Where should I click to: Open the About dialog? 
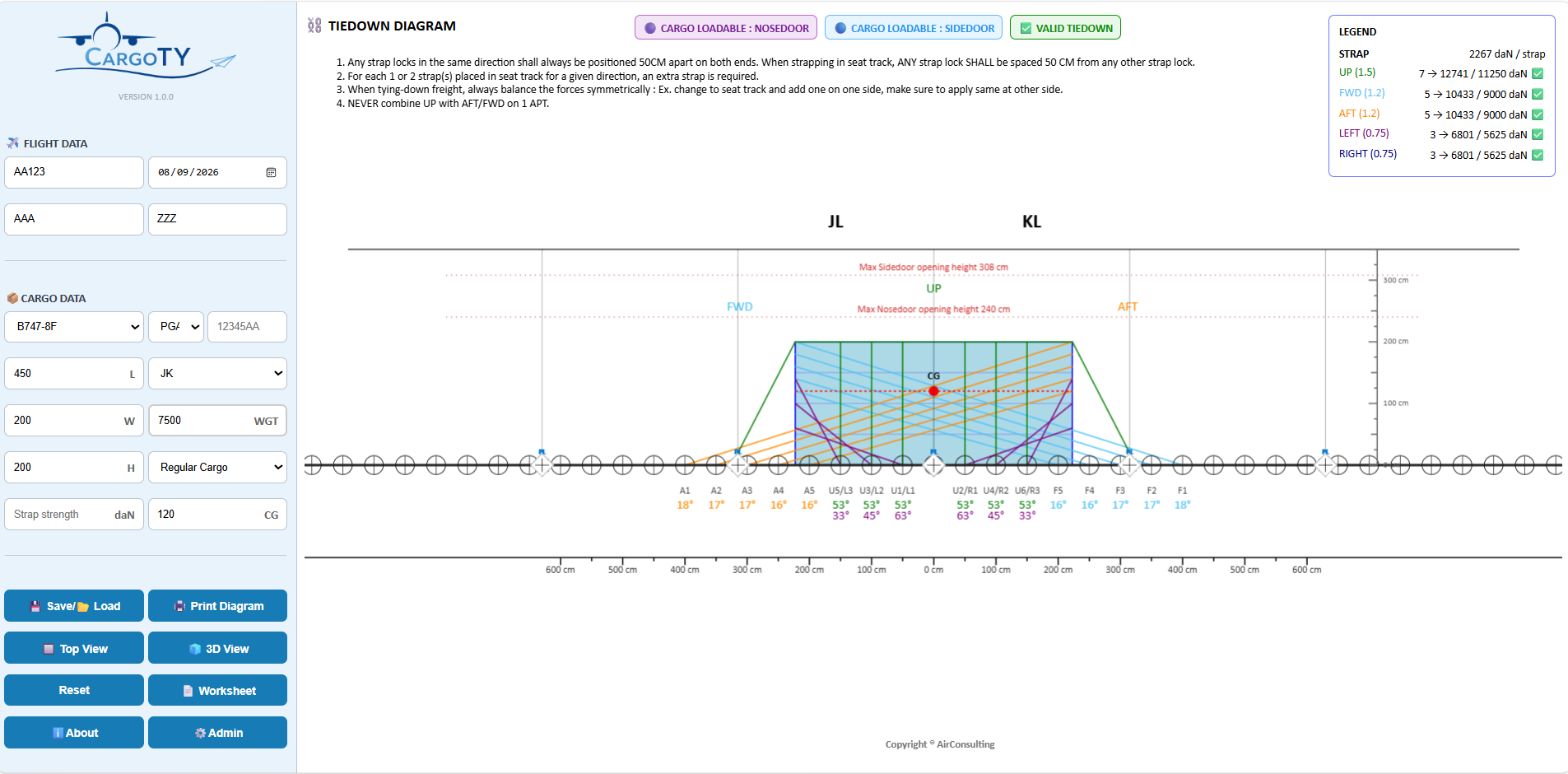click(74, 733)
